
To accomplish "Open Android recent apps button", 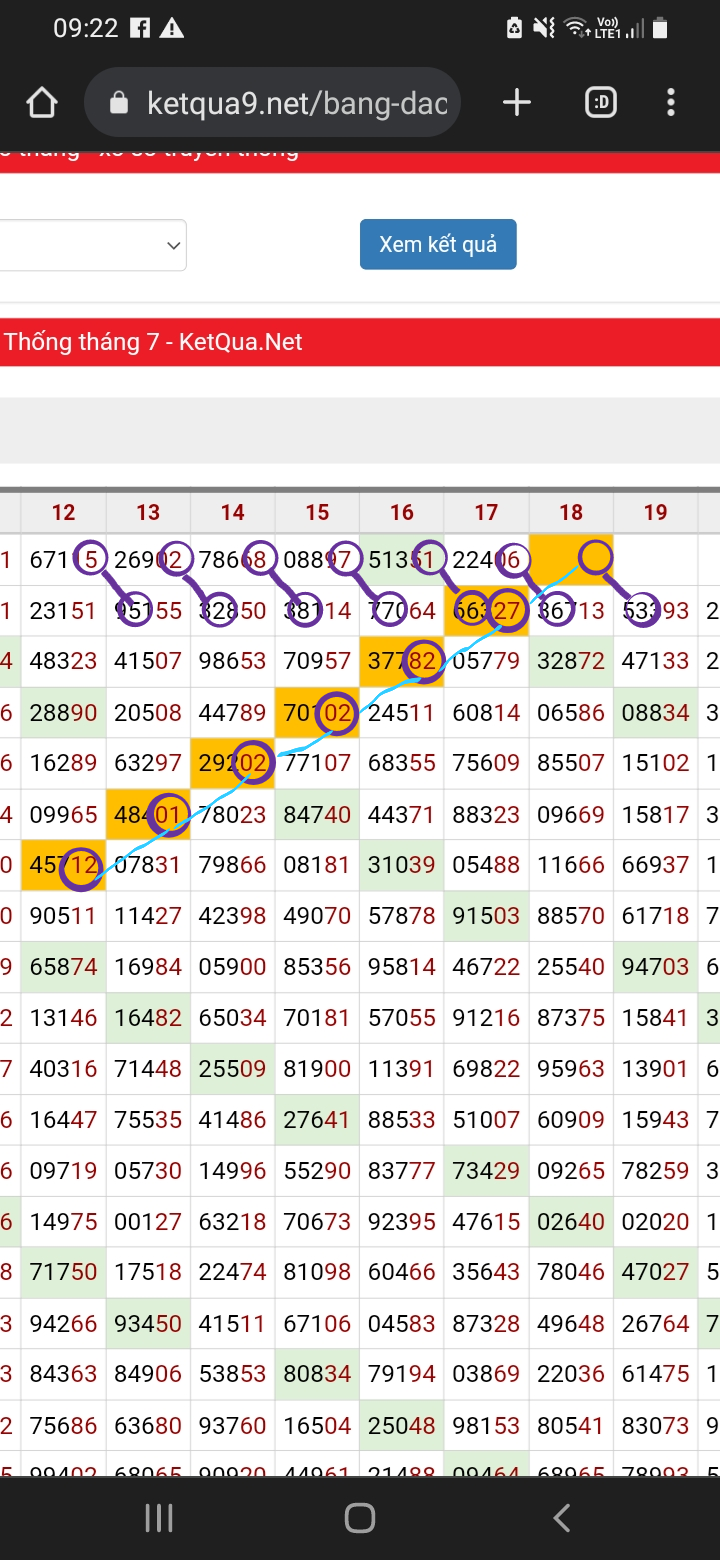I will 159,1518.
